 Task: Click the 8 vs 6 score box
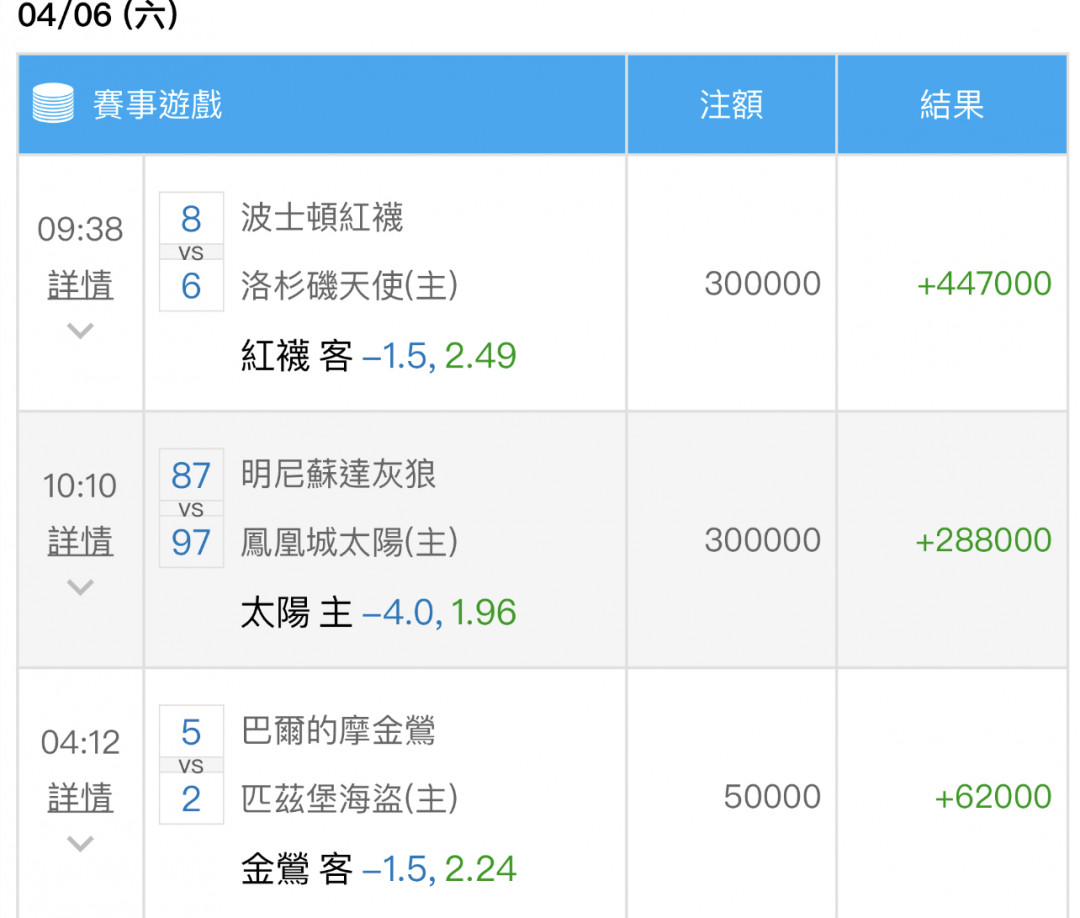191,252
